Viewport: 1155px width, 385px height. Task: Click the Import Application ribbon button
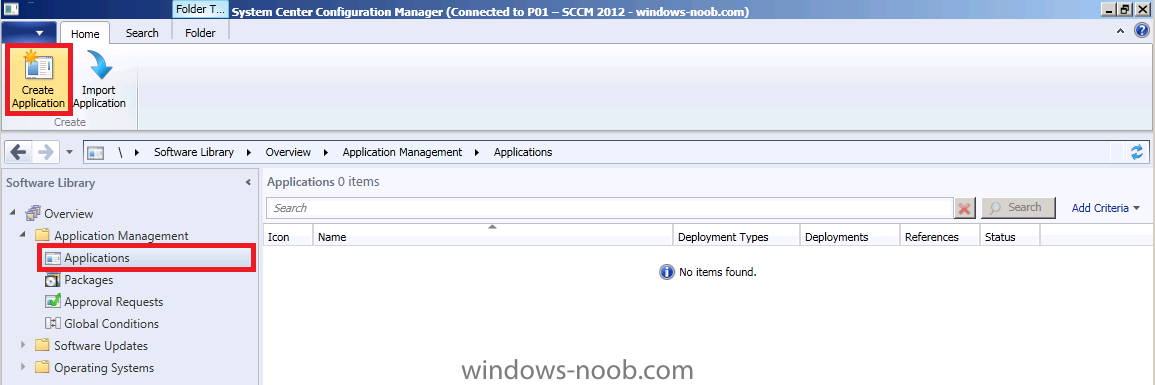pyautogui.click(x=99, y=80)
